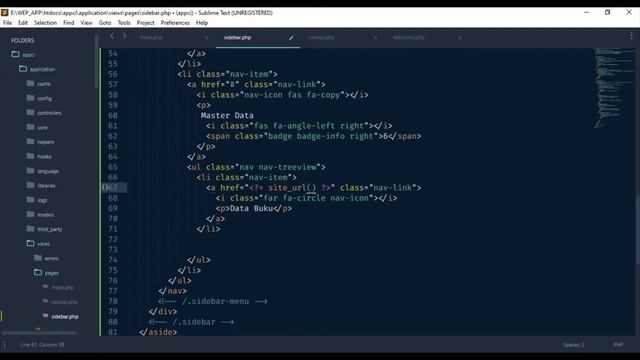Screen dimensions: 640x360
Task: Expand the core folder
Action: 31,127
